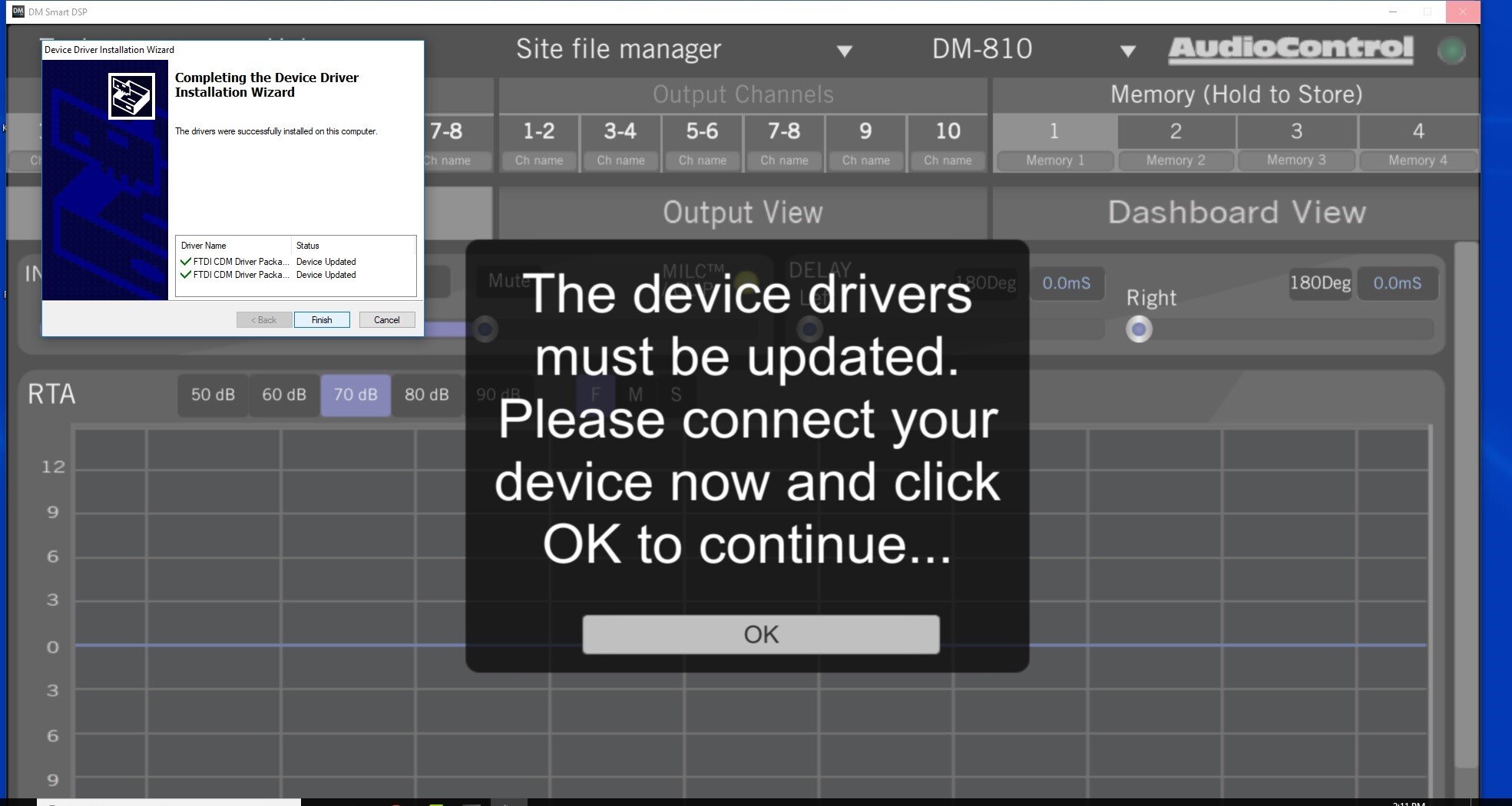Screen dimensions: 1512x806
Task: Edit the Ch name field under output 3-4
Action: [620, 160]
